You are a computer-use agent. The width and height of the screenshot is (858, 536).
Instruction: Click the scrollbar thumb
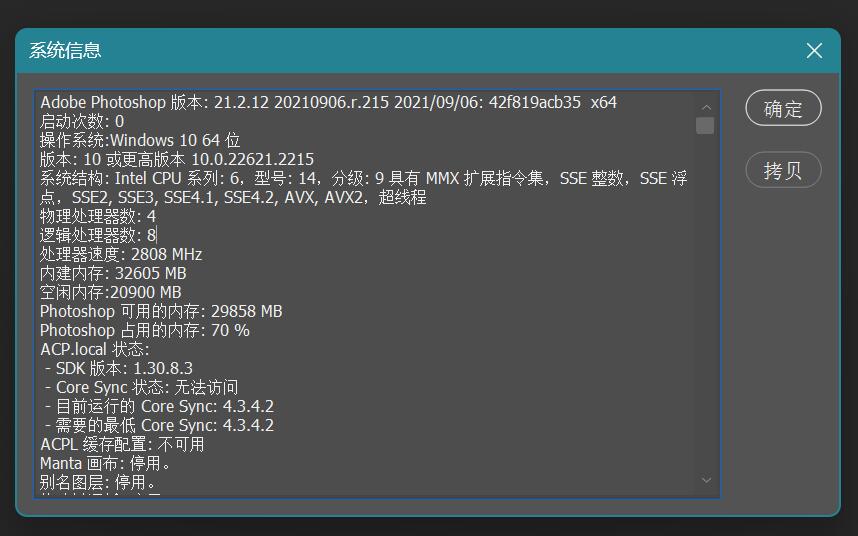705,125
